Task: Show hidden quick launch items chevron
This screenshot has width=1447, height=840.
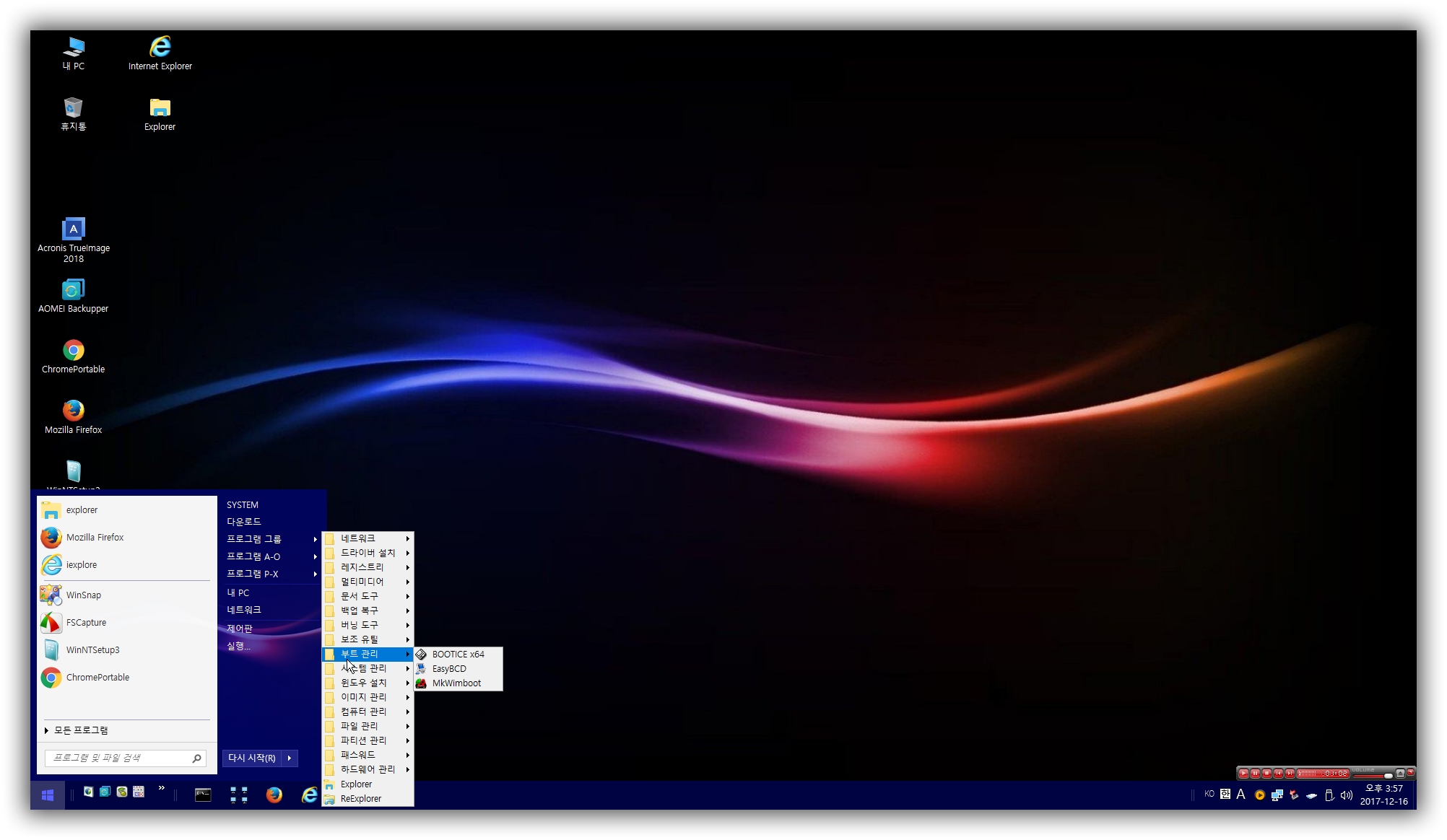Action: (162, 788)
